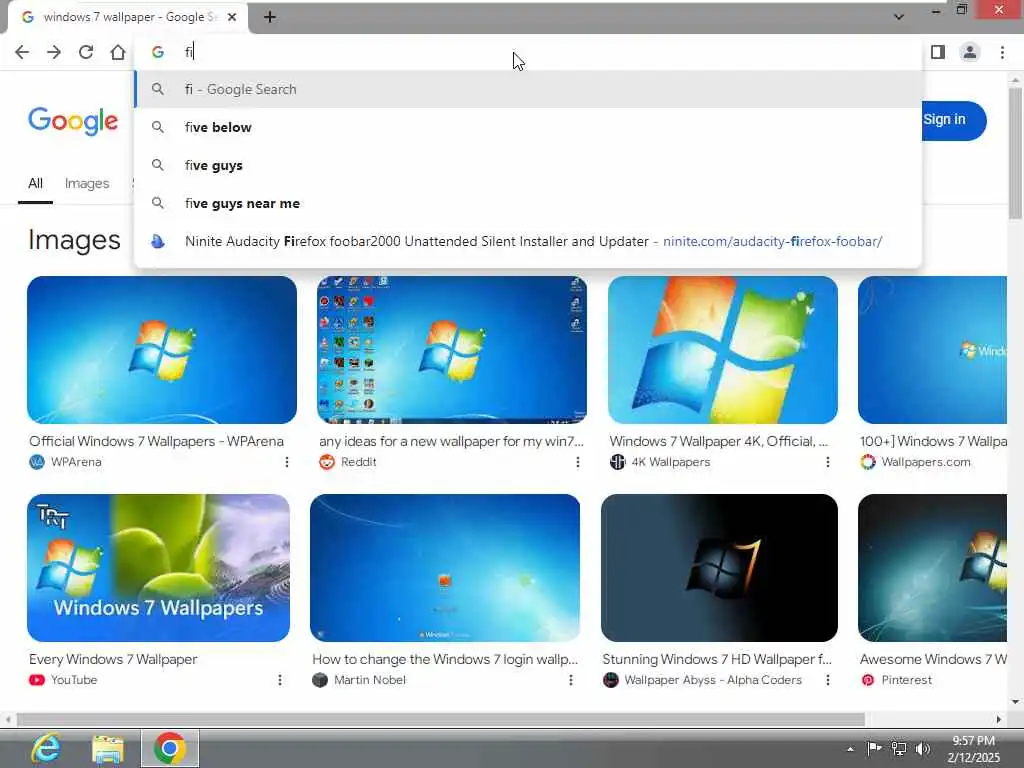
Task: Click the 4K Wallpapers source icon
Action: pos(617,462)
